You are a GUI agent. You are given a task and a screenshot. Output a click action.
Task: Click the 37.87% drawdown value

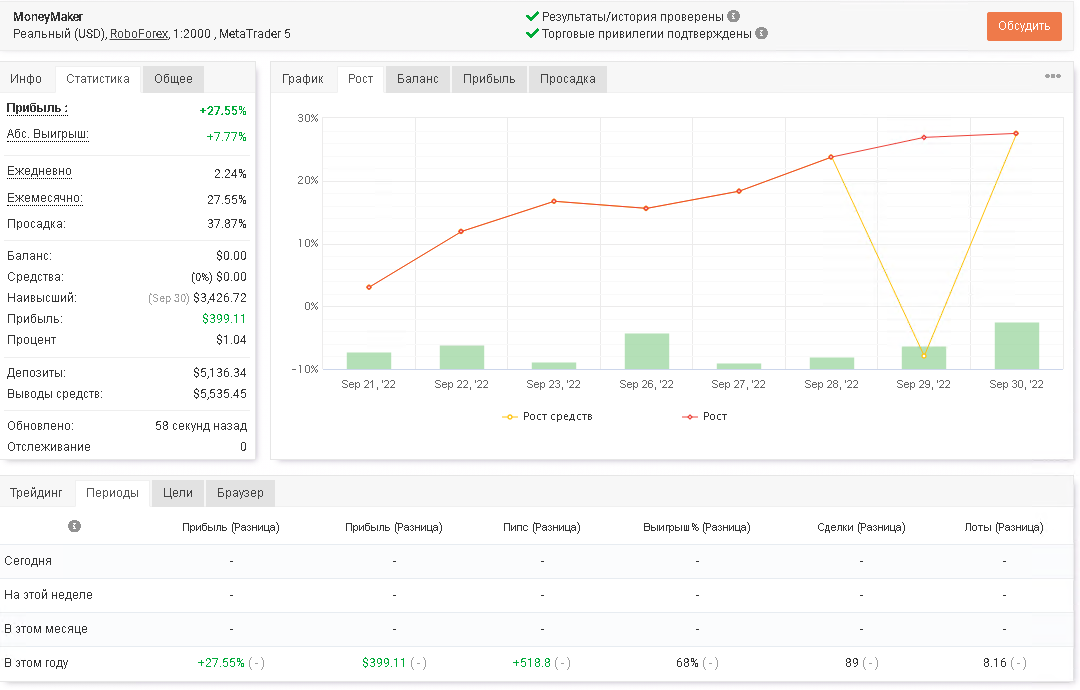227,224
